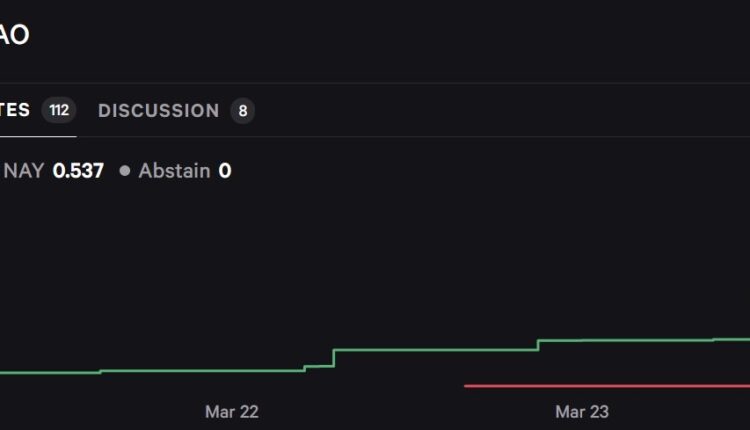Click the green plateau above Mar 22 label

(231, 371)
